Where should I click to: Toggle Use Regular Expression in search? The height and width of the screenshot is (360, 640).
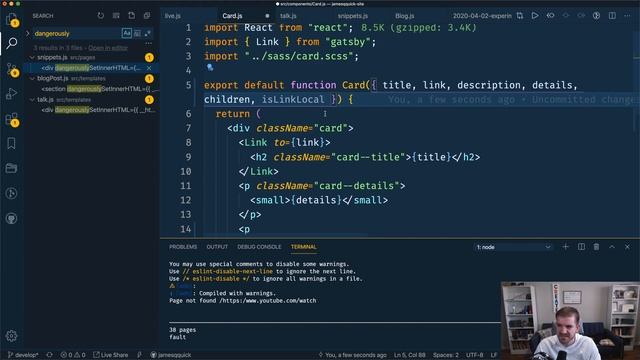pos(147,33)
